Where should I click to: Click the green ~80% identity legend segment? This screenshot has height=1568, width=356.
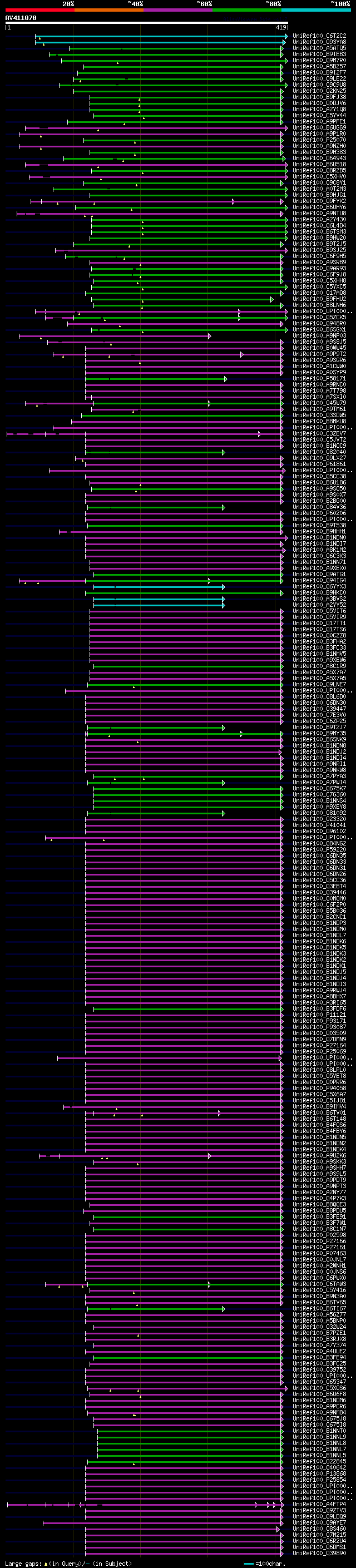click(x=247, y=10)
